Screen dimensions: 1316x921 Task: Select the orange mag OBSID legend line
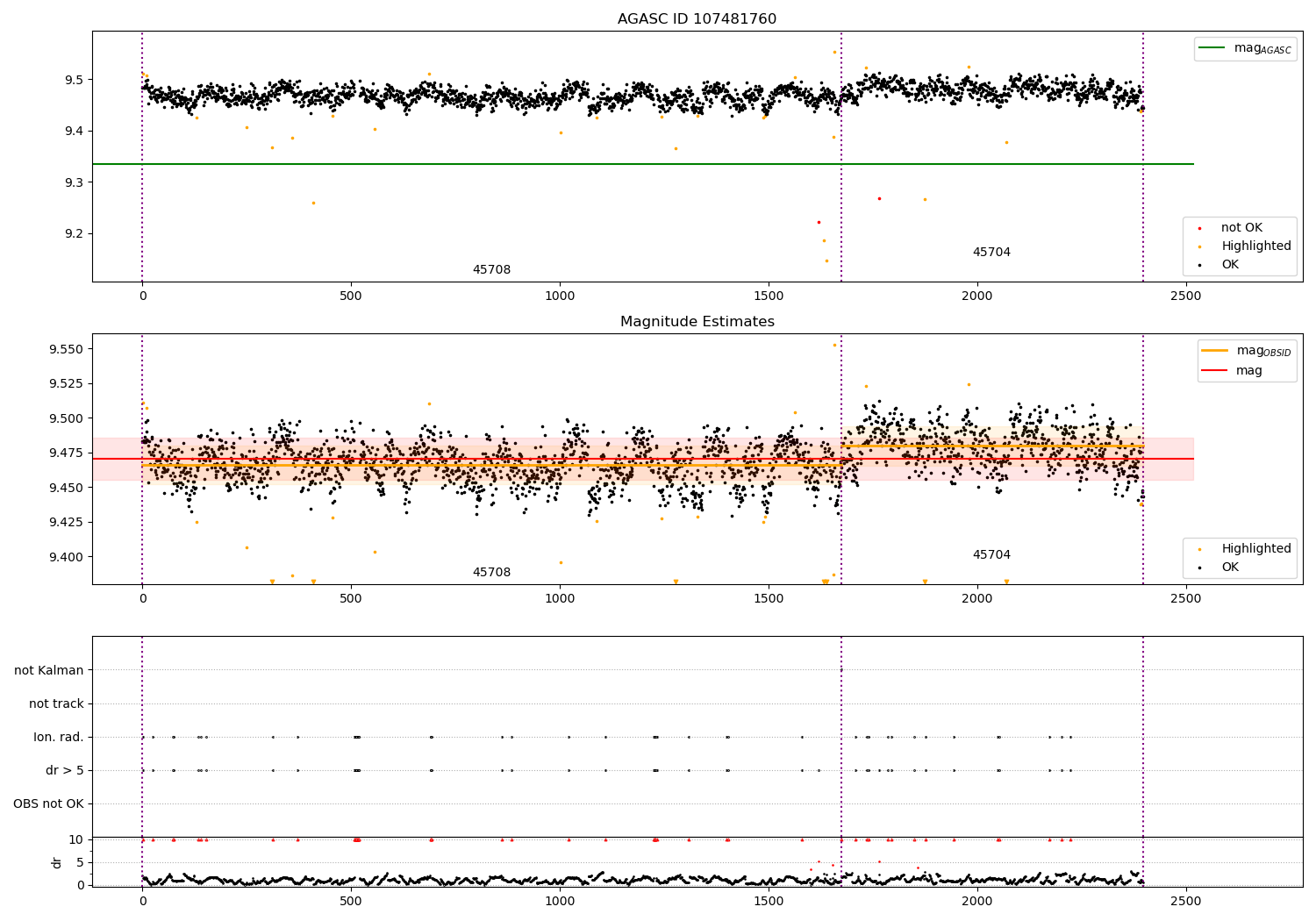tap(1215, 351)
